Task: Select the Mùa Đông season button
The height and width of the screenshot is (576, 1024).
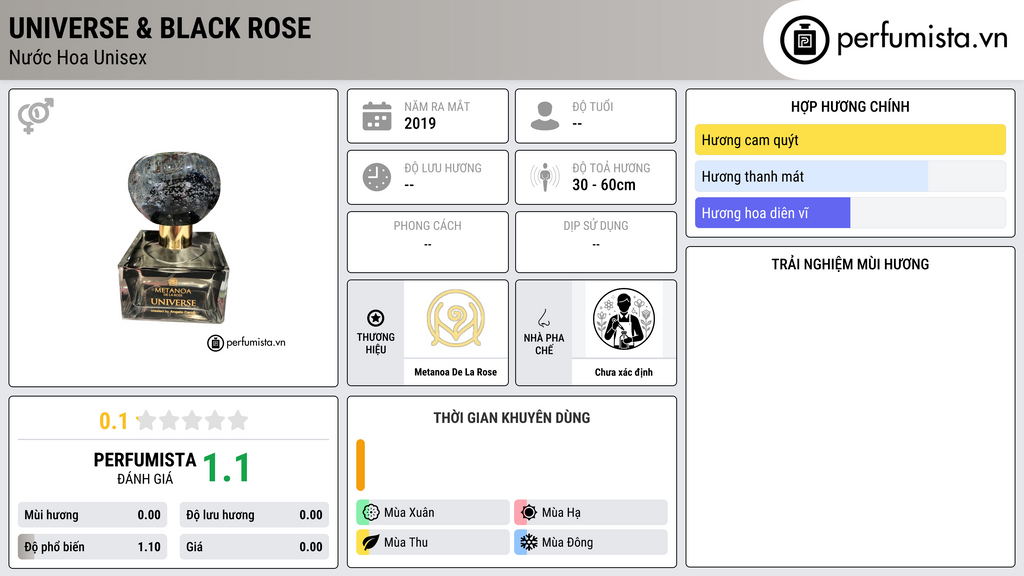Action: pyautogui.click(x=591, y=542)
